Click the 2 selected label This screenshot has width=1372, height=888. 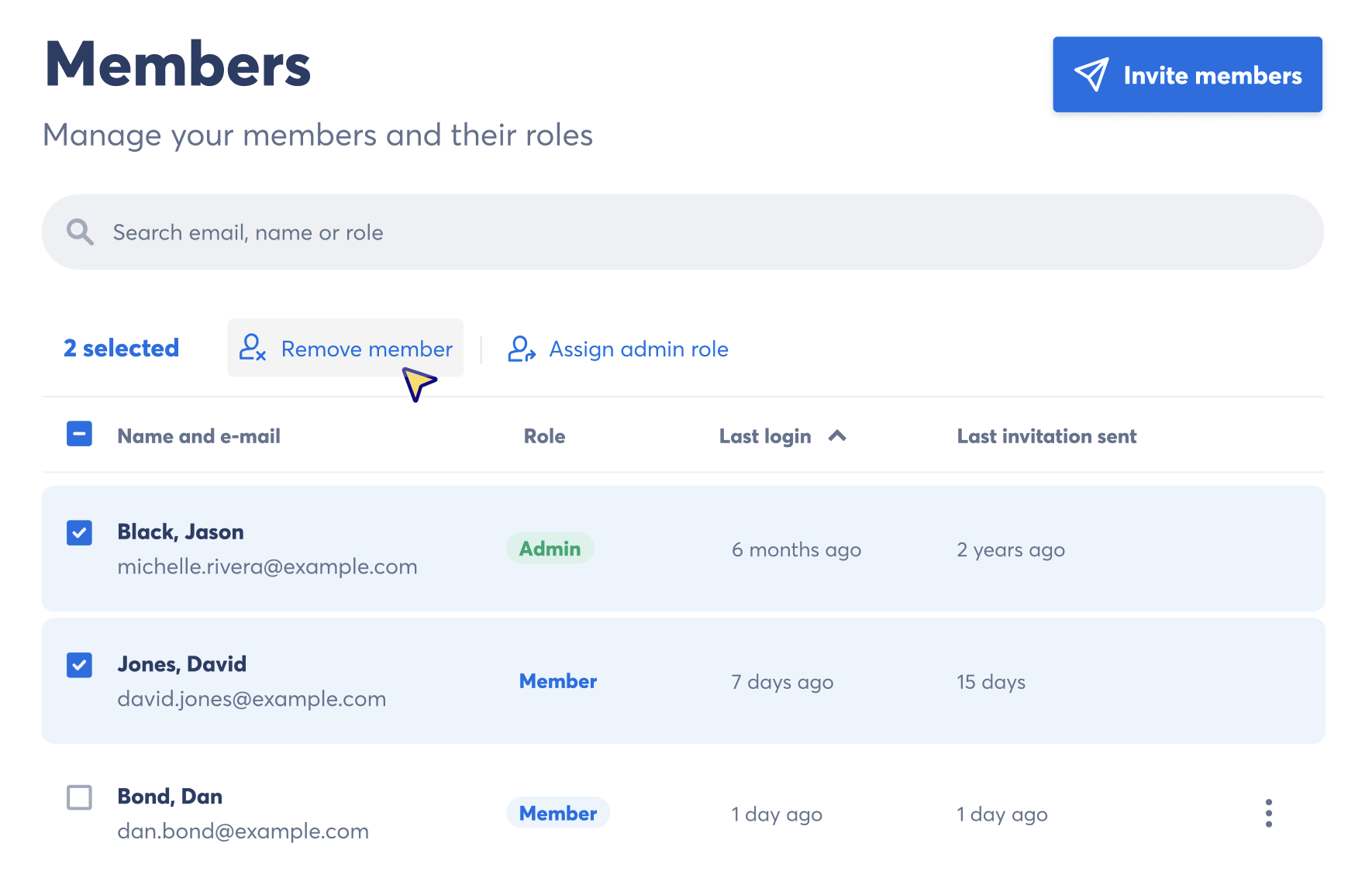pos(120,349)
